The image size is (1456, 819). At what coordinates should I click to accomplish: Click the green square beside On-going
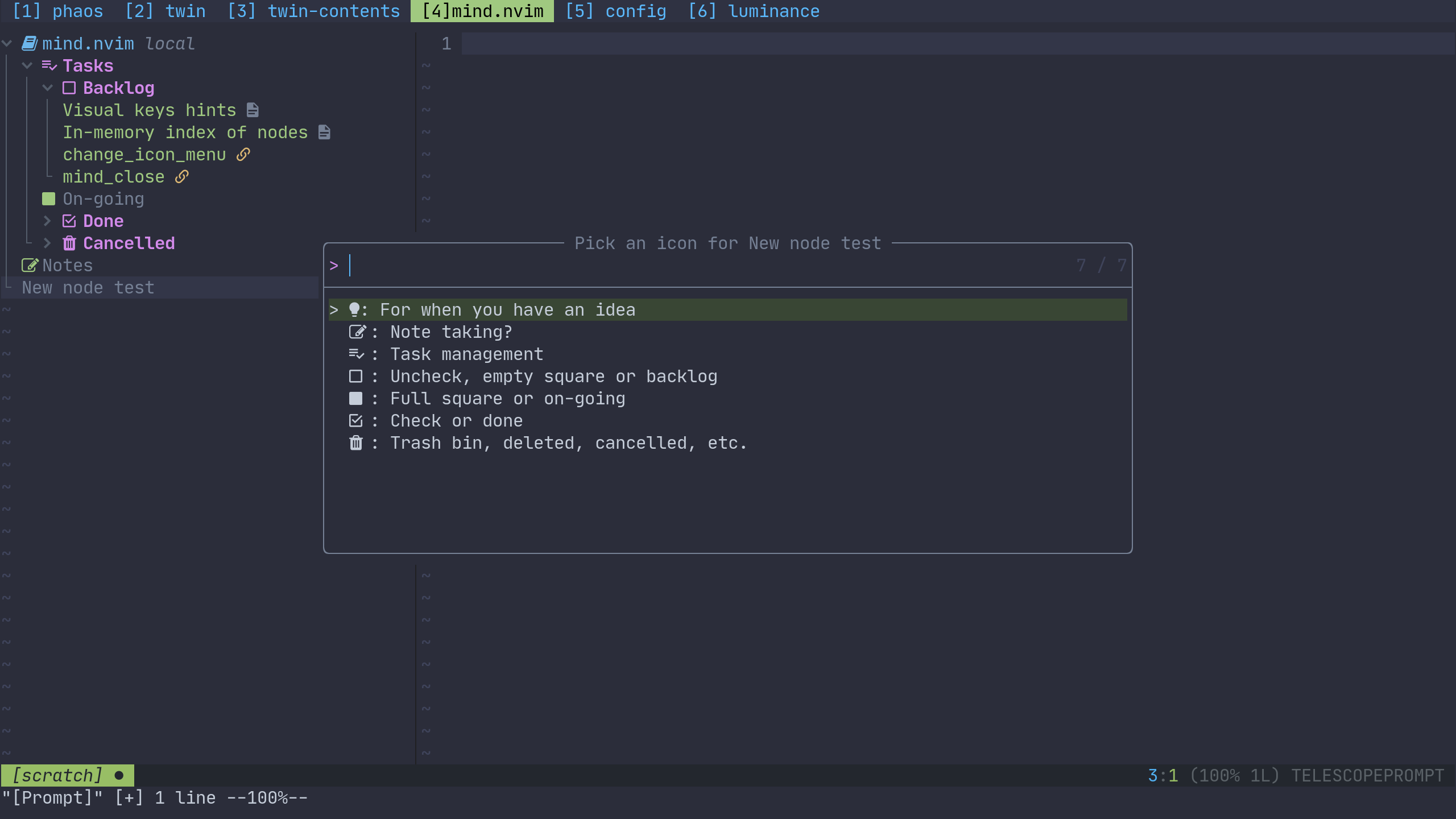(x=48, y=198)
